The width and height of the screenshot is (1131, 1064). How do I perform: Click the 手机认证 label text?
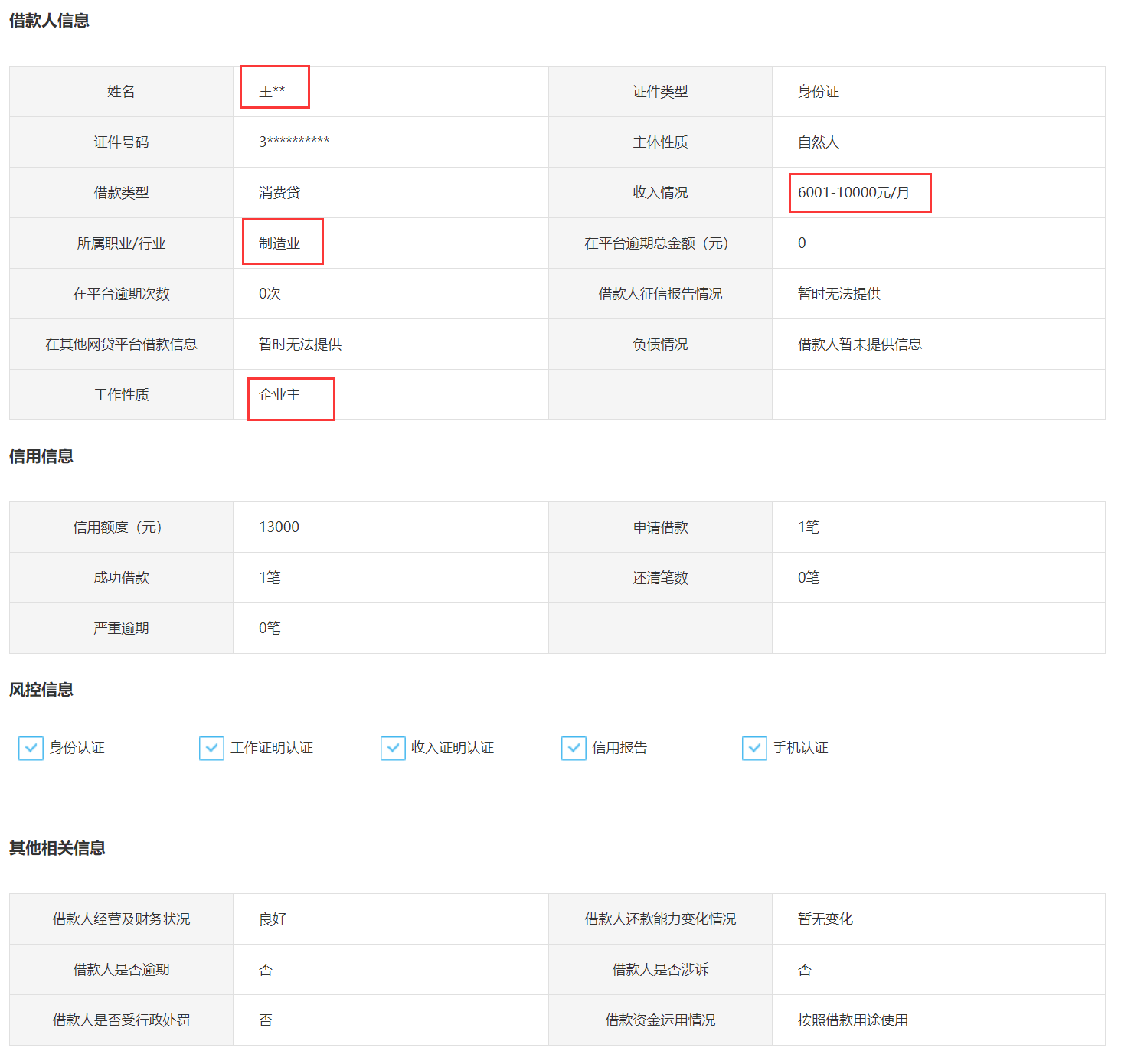(800, 748)
